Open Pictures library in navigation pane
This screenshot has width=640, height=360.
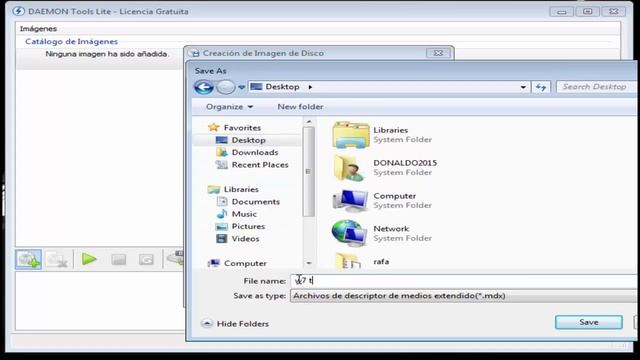coord(248,226)
